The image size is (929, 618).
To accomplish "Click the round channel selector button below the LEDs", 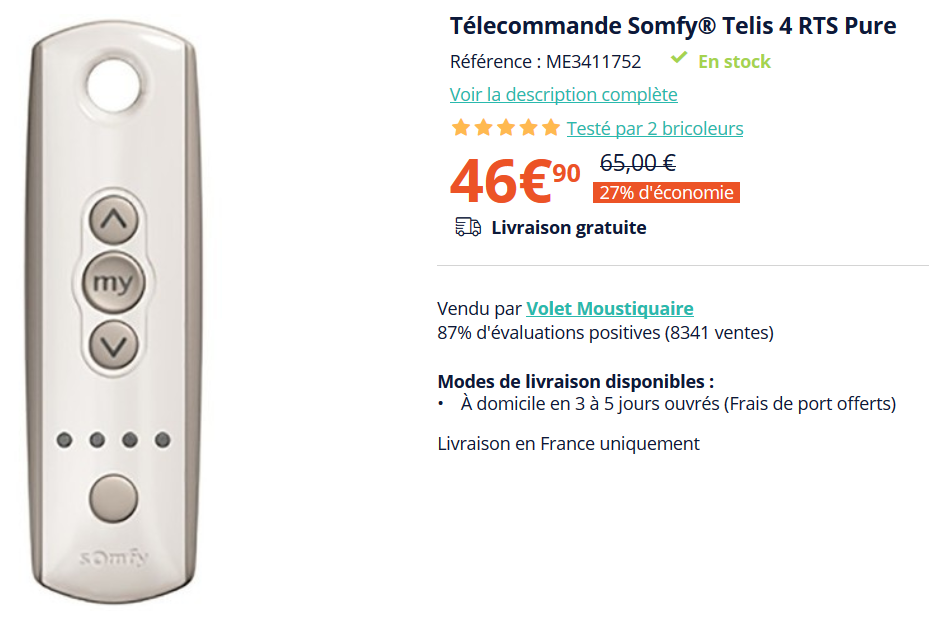I will (113, 497).
